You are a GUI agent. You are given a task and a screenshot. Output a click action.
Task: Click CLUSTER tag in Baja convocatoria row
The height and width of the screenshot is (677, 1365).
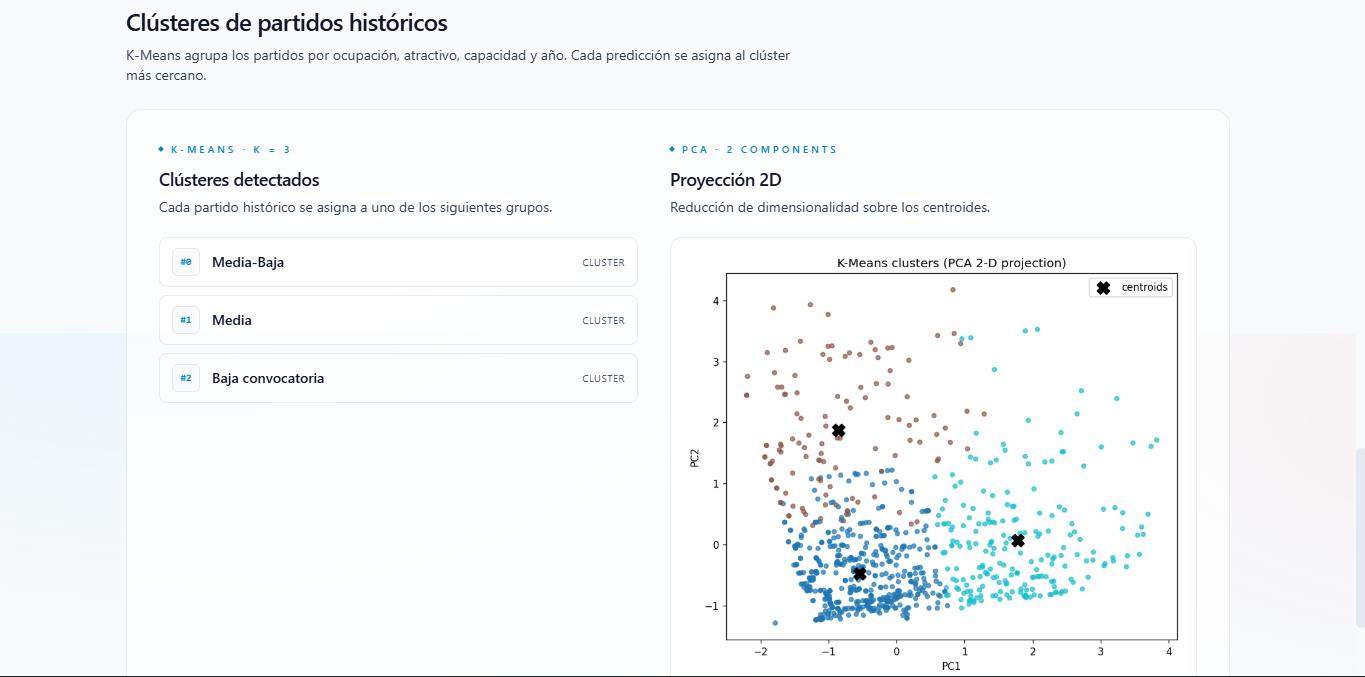604,379
